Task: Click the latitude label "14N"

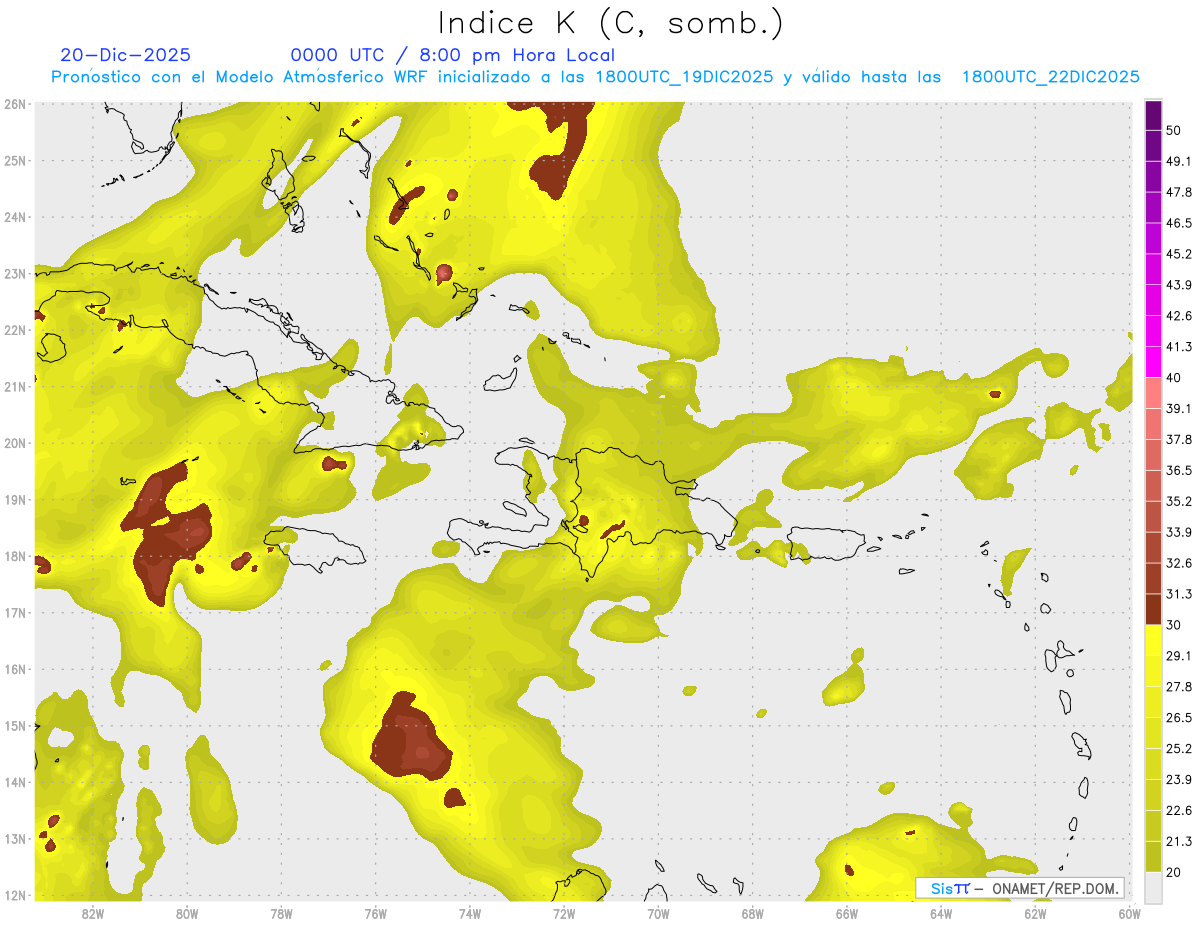Action: click(15, 782)
